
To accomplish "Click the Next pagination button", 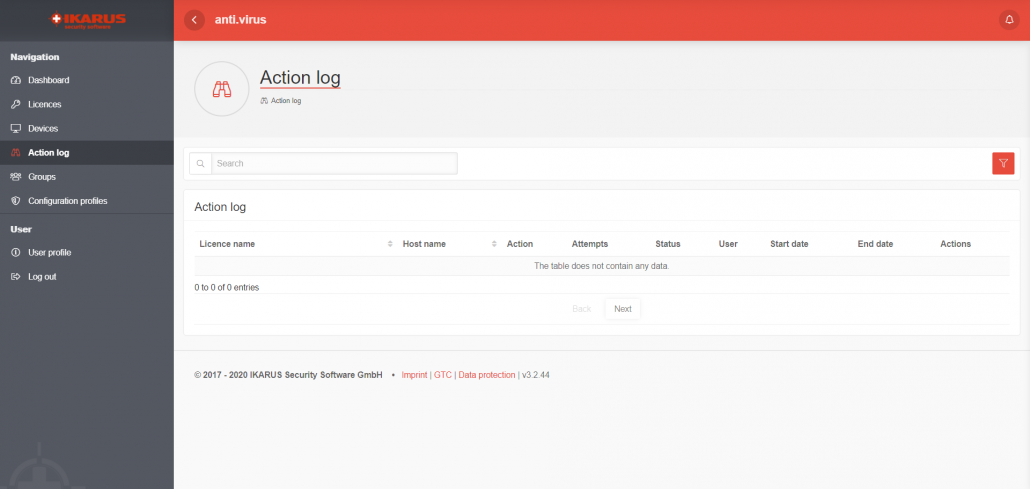I will 622,309.
